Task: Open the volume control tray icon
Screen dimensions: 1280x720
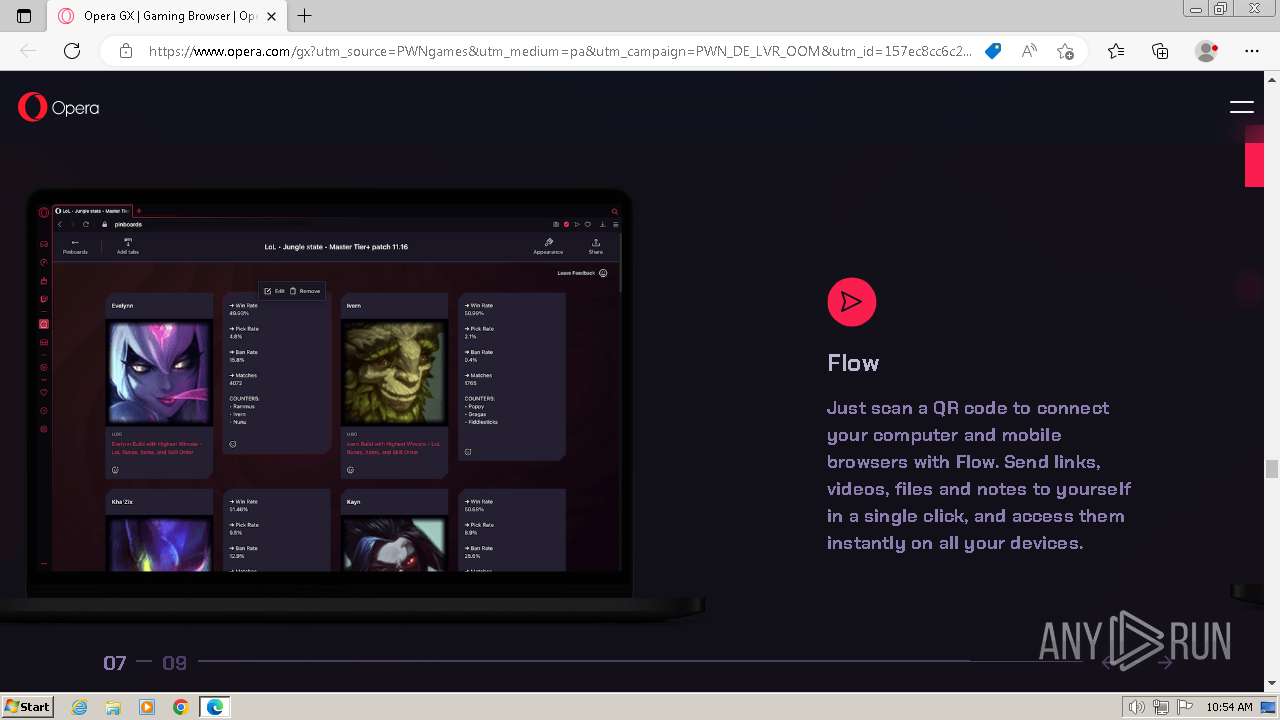Action: pos(1138,707)
